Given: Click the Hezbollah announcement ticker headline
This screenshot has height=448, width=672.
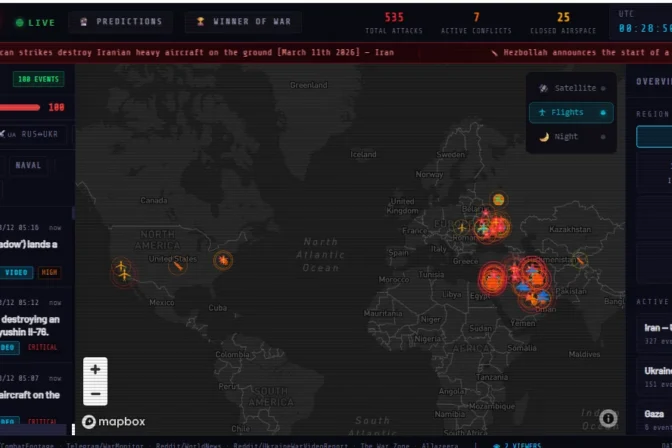Looking at the screenshot, I should [x=587, y=52].
